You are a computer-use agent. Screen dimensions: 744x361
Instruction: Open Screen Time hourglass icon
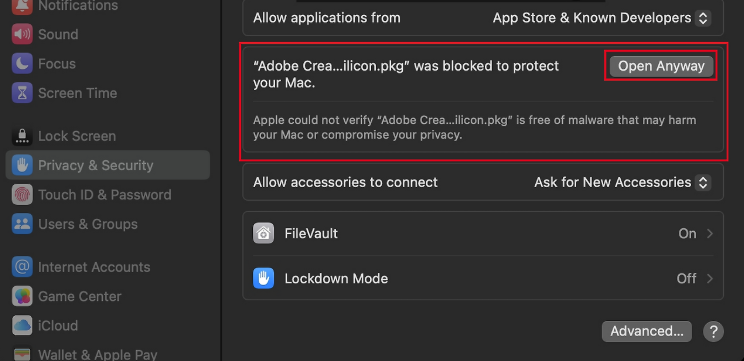tap(22, 93)
